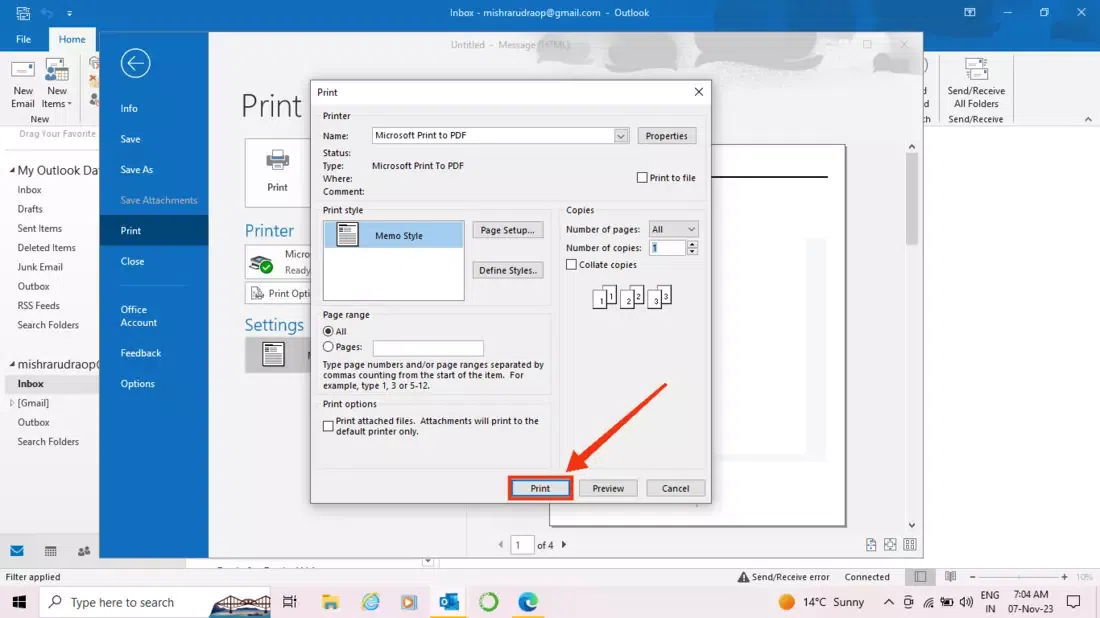The image size is (1100, 618).
Task: Increase Number of copies using up spinner
Action: (692, 244)
